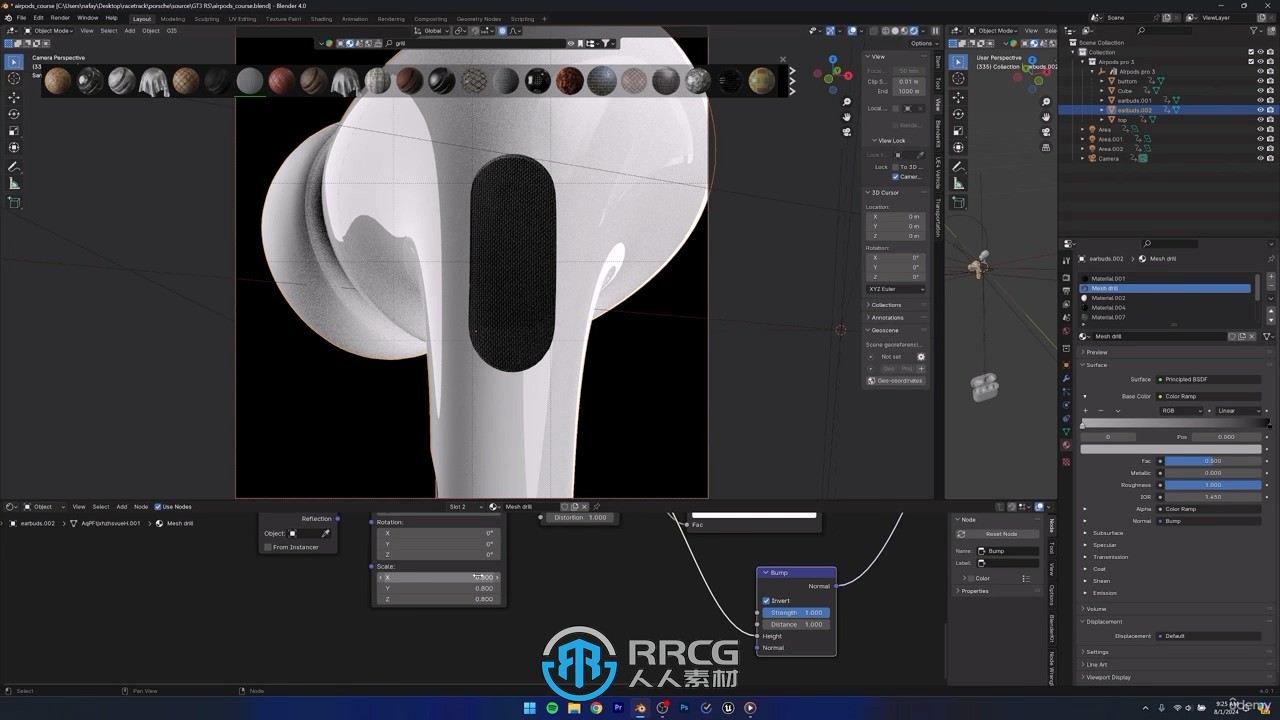
Task: Hide Camera object via its eye icon
Action: (x=1260, y=158)
